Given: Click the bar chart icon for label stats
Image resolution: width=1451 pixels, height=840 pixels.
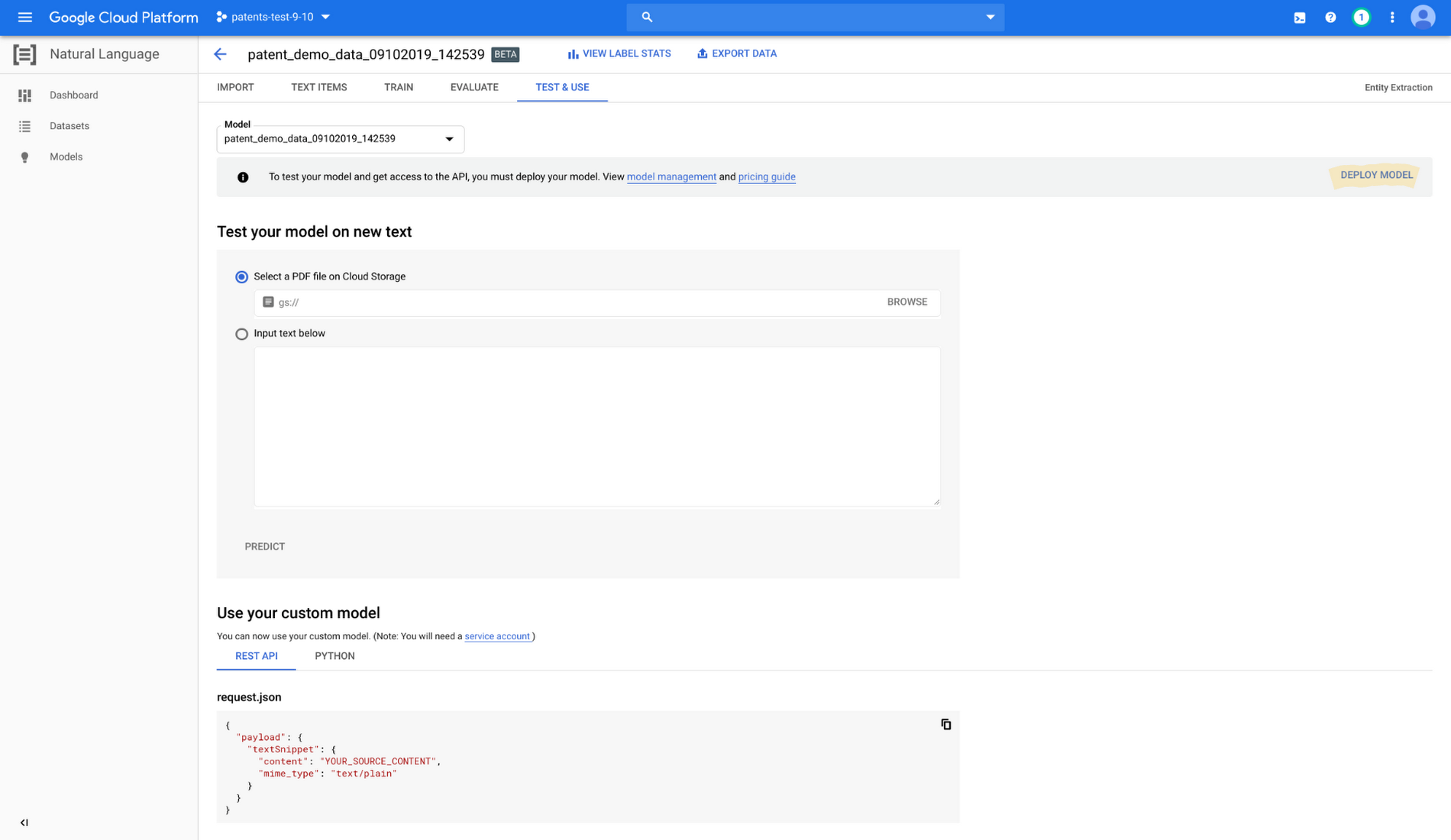Looking at the screenshot, I should tap(573, 54).
